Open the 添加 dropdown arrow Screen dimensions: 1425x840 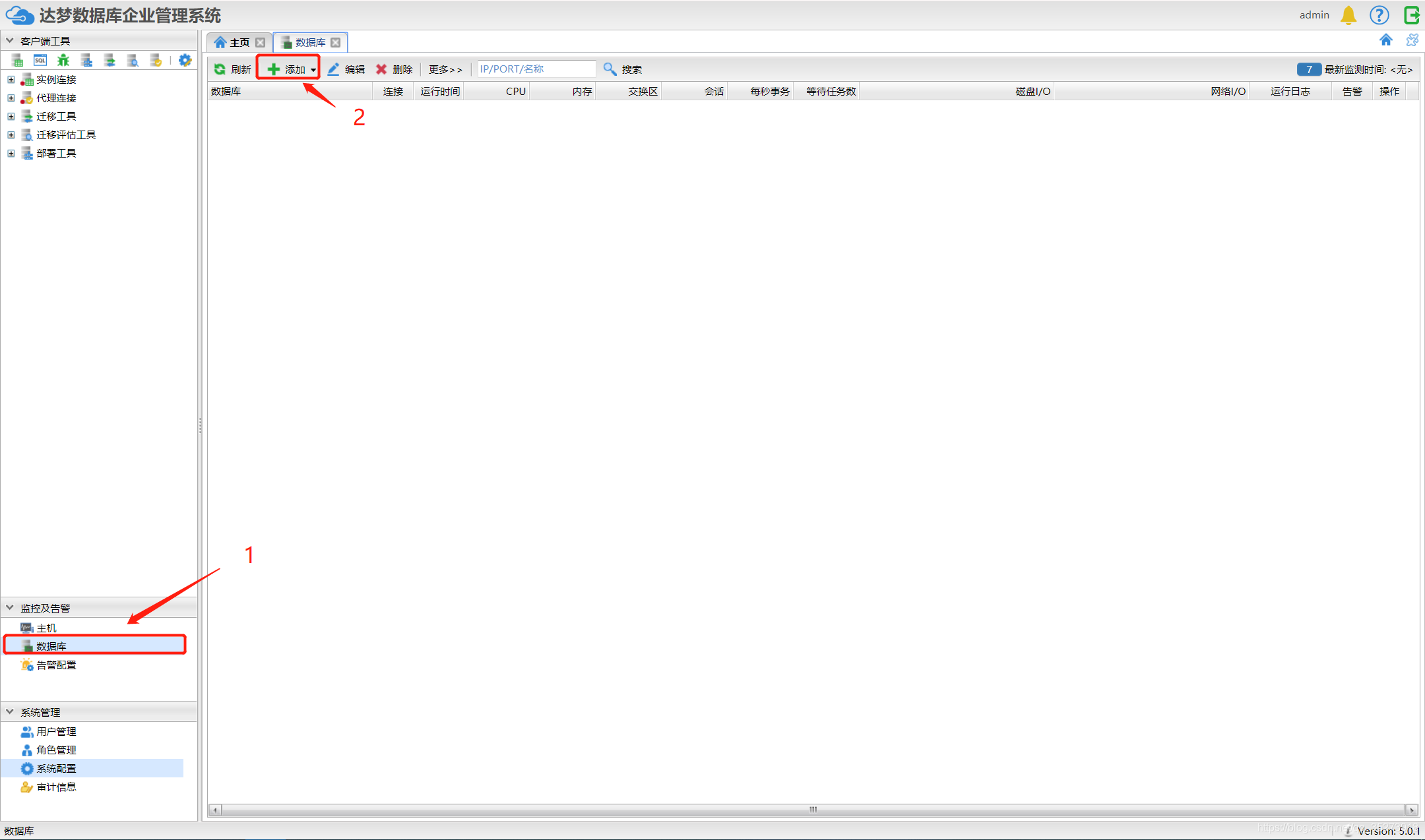[313, 70]
